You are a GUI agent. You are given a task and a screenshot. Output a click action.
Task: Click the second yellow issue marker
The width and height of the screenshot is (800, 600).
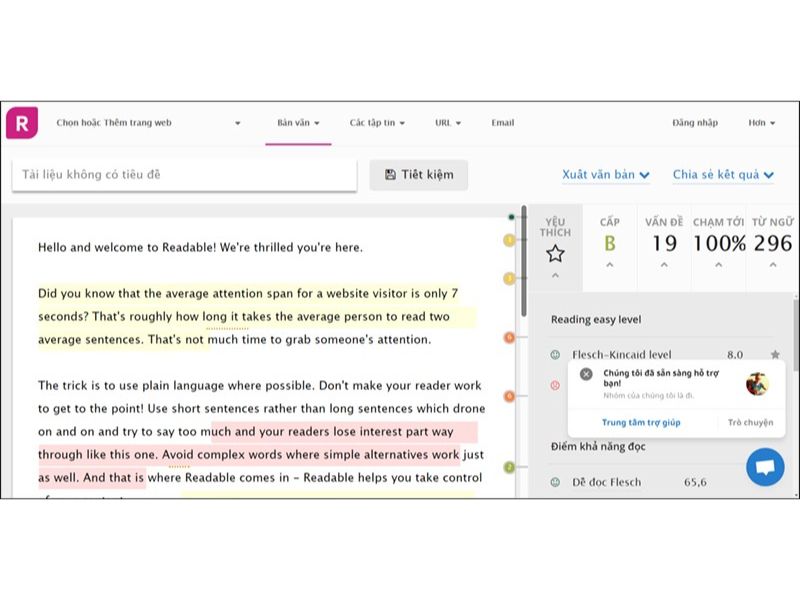click(509, 279)
